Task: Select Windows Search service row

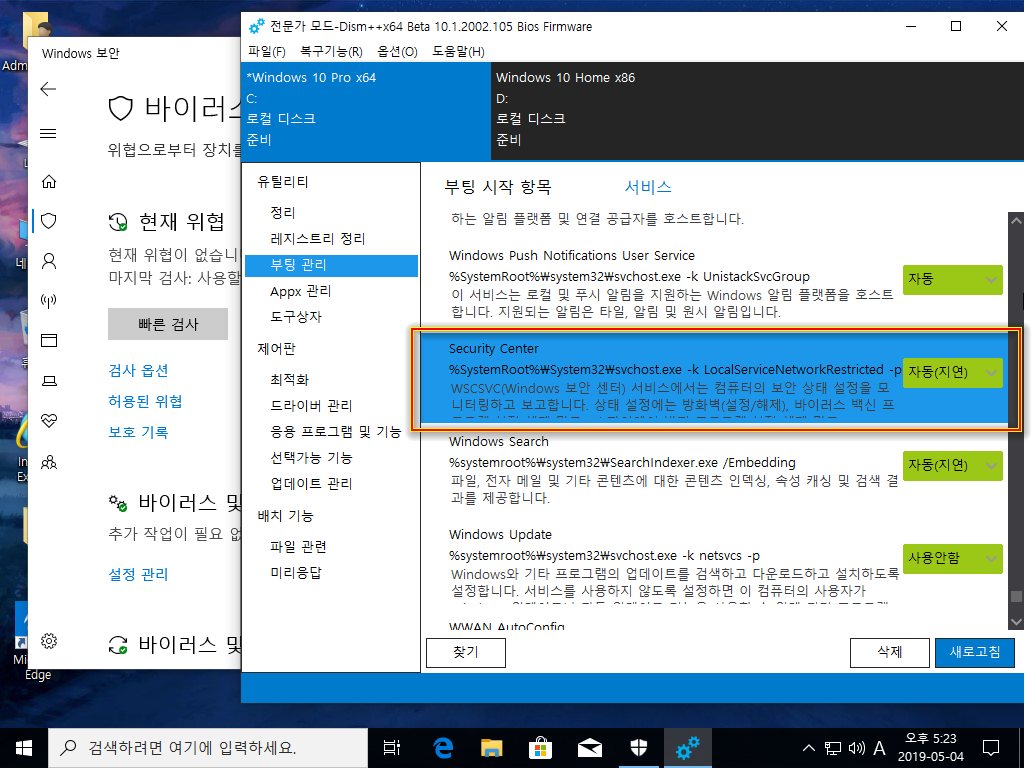Action: 713,470
